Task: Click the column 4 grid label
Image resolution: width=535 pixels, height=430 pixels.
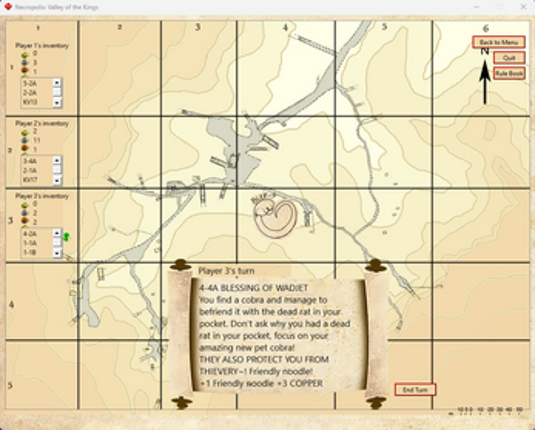Action: coord(285,28)
